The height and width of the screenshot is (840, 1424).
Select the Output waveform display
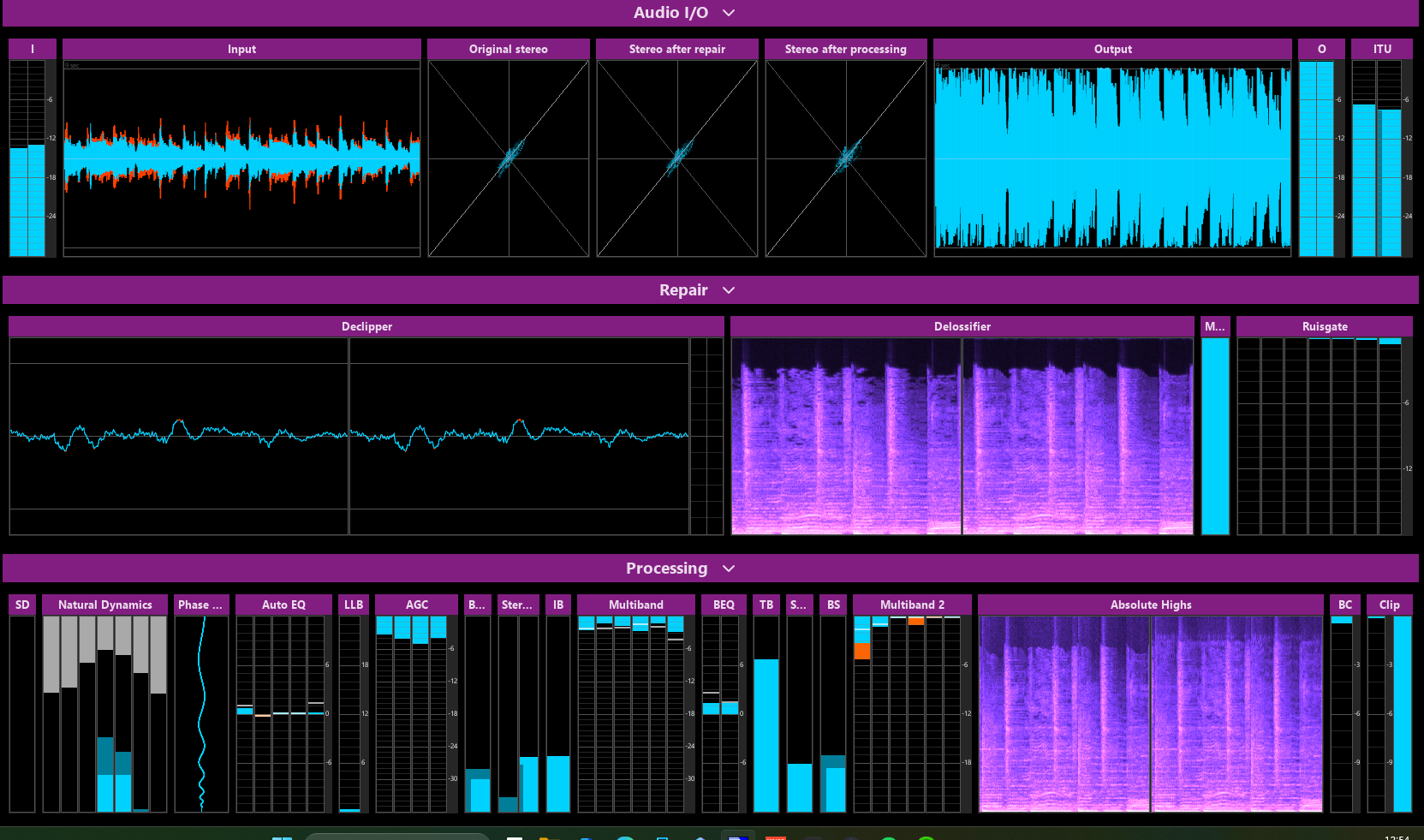tap(1112, 158)
